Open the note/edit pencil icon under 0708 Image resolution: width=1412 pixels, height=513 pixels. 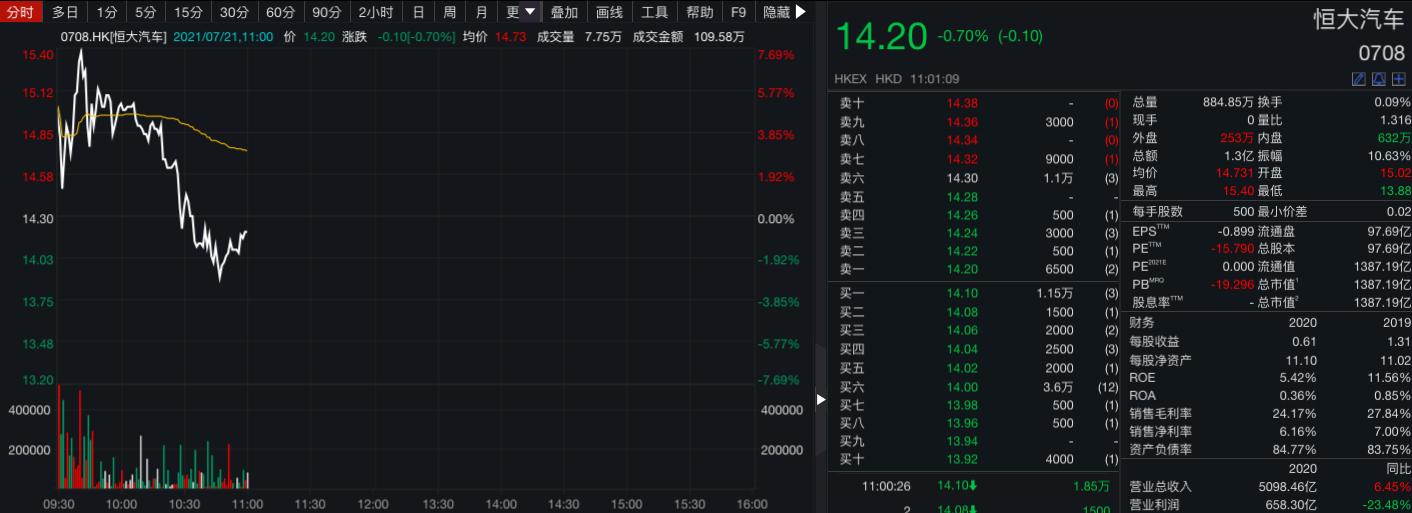tap(1358, 79)
